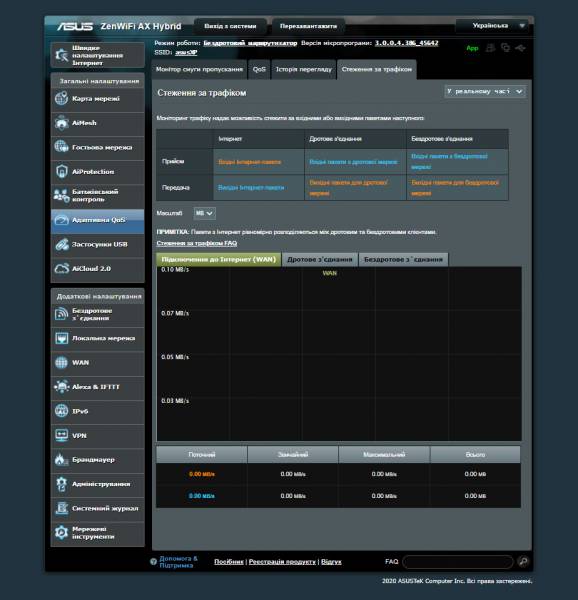The height and width of the screenshot is (600, 578).
Task: Click the Допомога help question-mark icon
Action: tap(153, 561)
